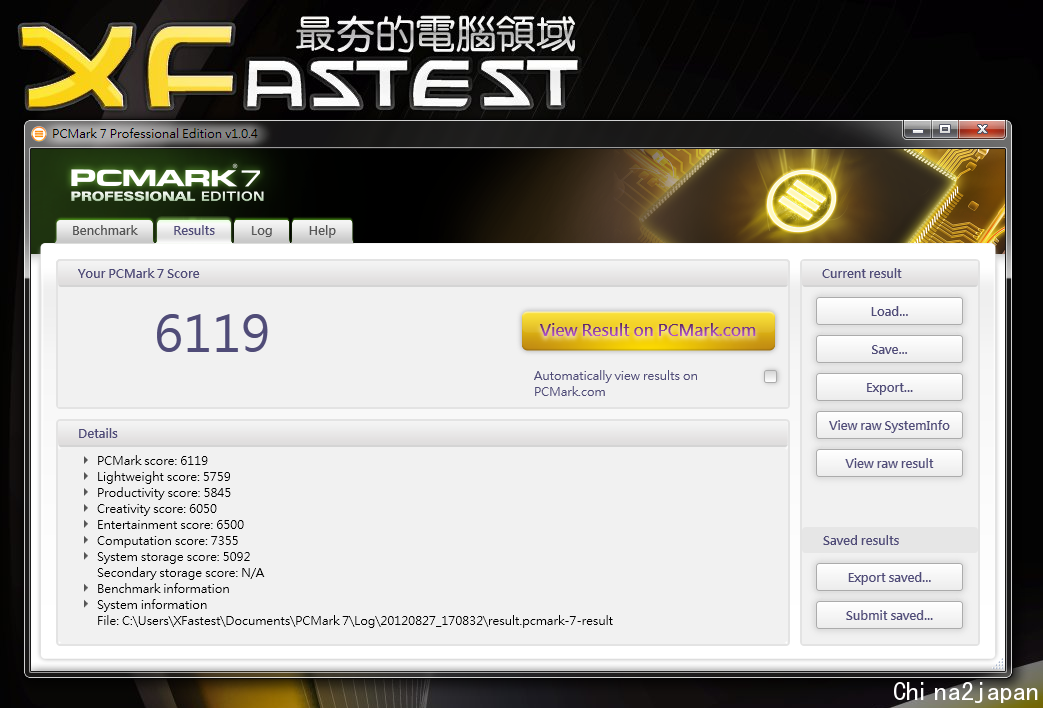Click the PCMark 7 title bar icon
Viewport: 1043px width, 708px height.
(x=39, y=134)
